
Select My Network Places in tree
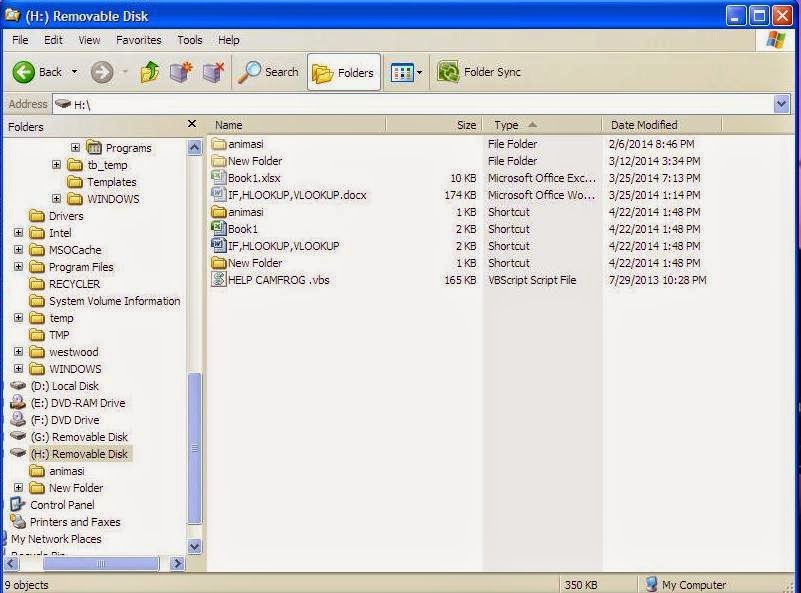(x=56, y=539)
